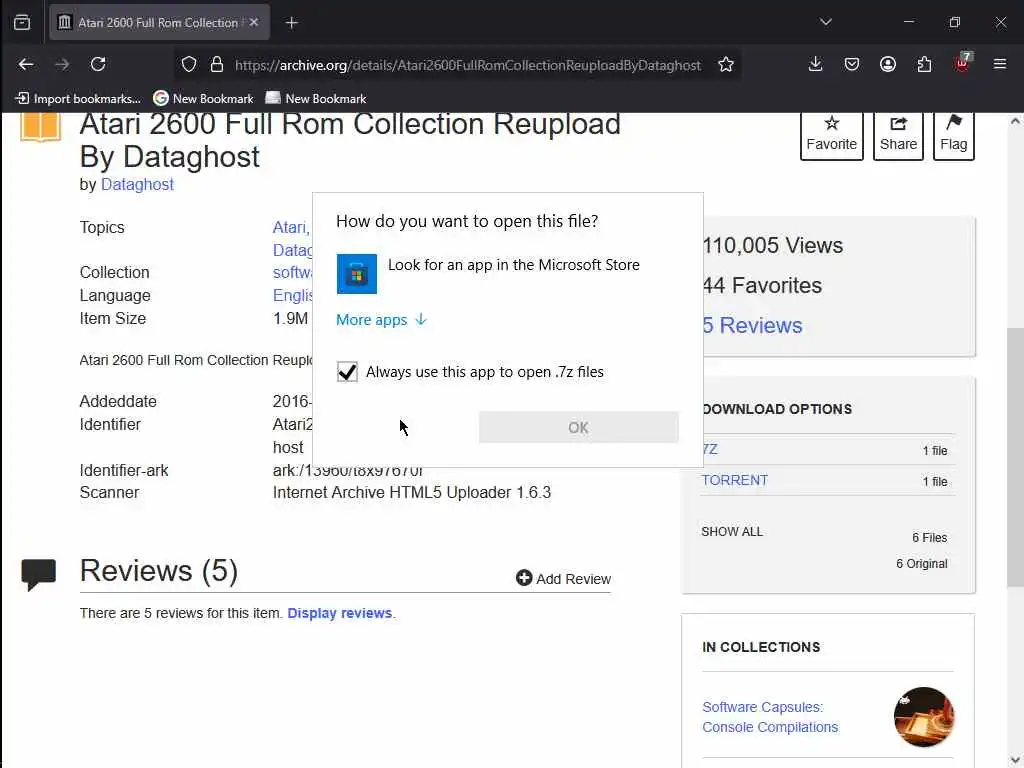This screenshot has height=768, width=1024.
Task: Click the Internet Archive HTML5 Uploader text
Action: 411,492
